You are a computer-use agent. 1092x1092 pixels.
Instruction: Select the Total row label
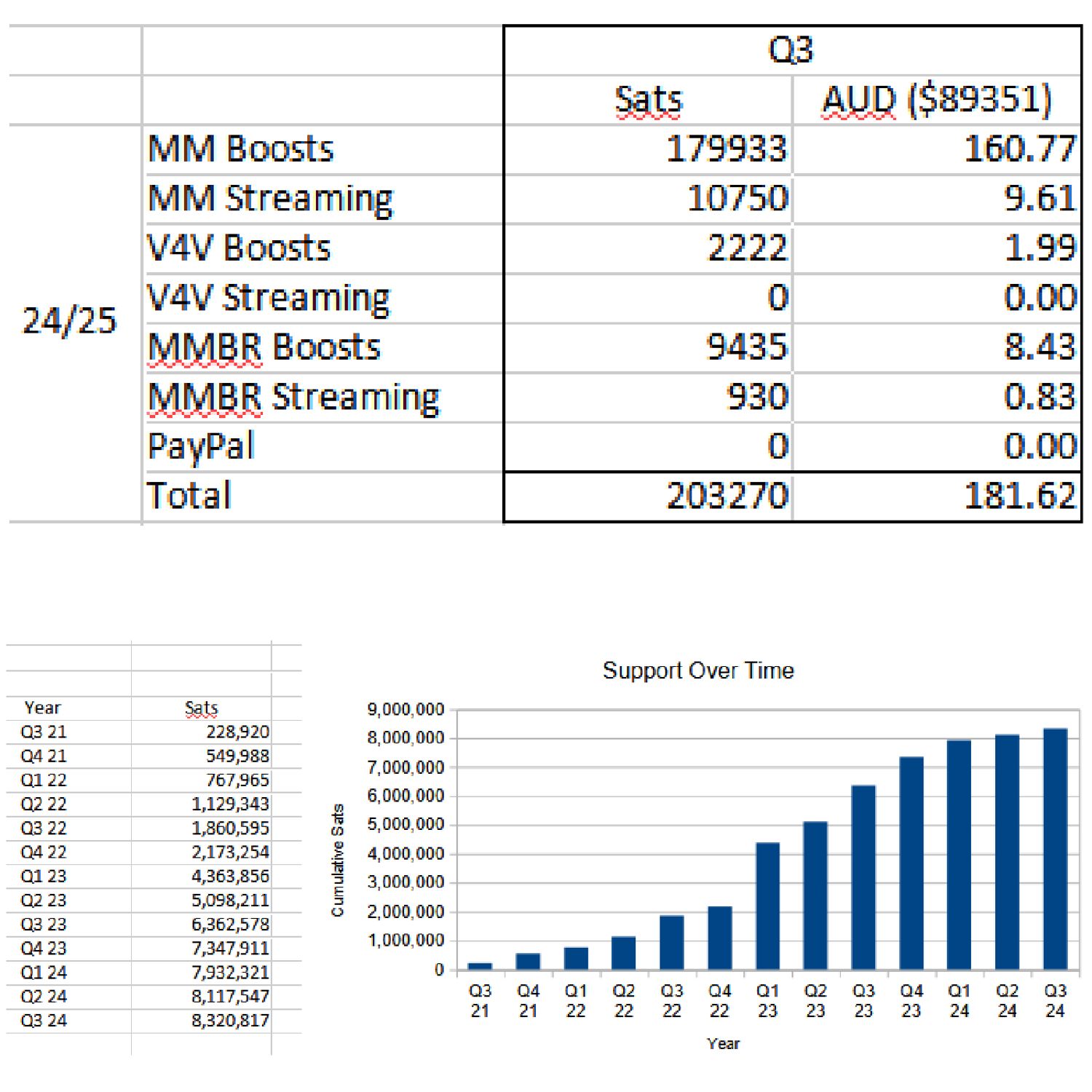click(x=189, y=496)
